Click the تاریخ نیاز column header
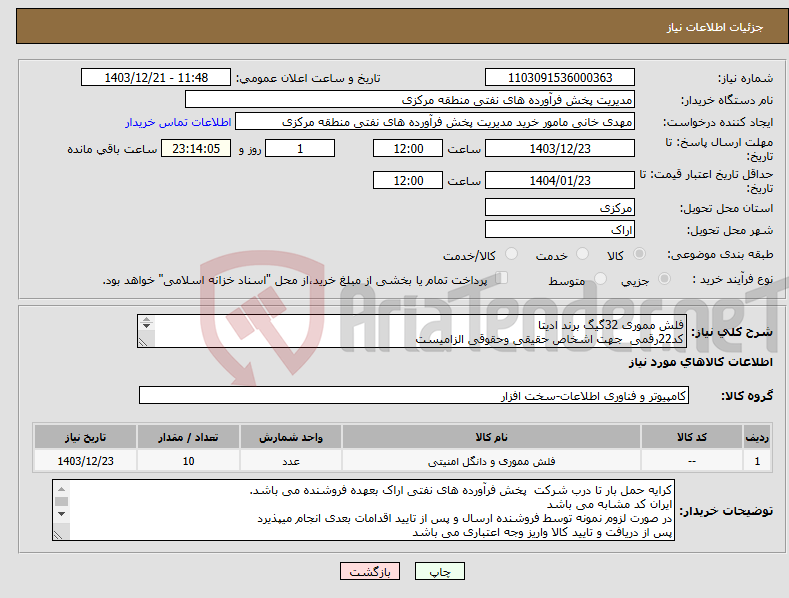Viewport: 789px width, 598px height. click(x=86, y=437)
